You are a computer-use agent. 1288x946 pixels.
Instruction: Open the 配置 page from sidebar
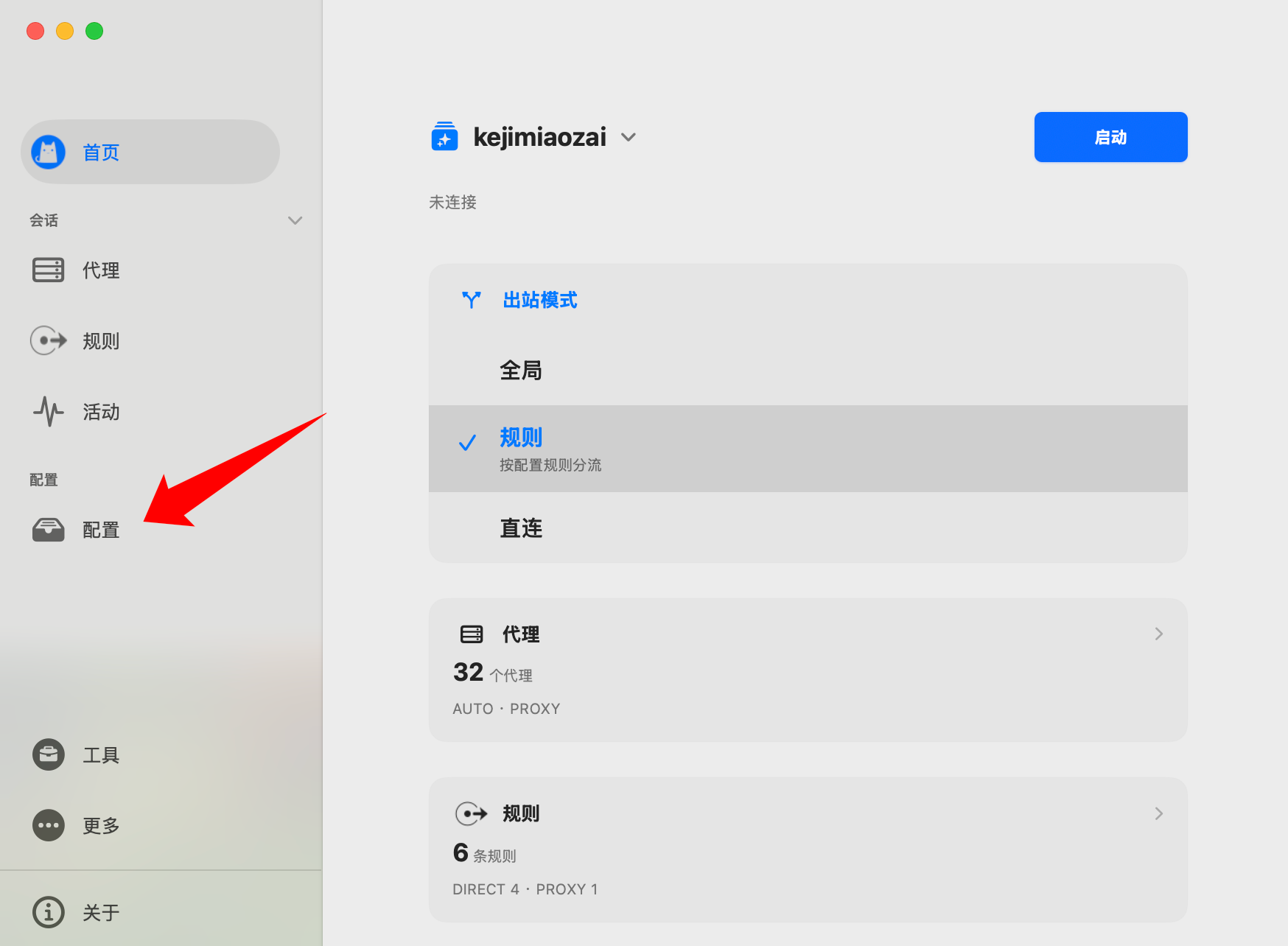point(150,530)
